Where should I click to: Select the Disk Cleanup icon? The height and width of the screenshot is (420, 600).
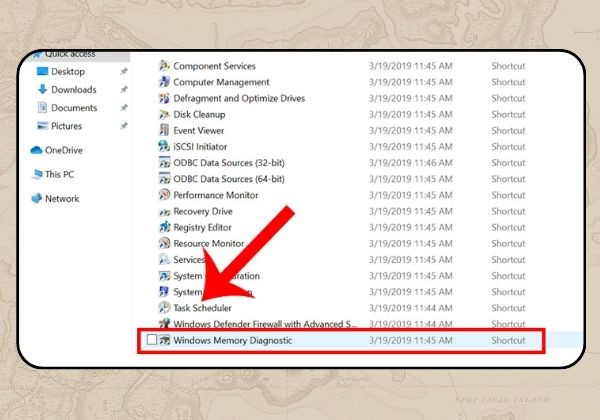pos(164,114)
